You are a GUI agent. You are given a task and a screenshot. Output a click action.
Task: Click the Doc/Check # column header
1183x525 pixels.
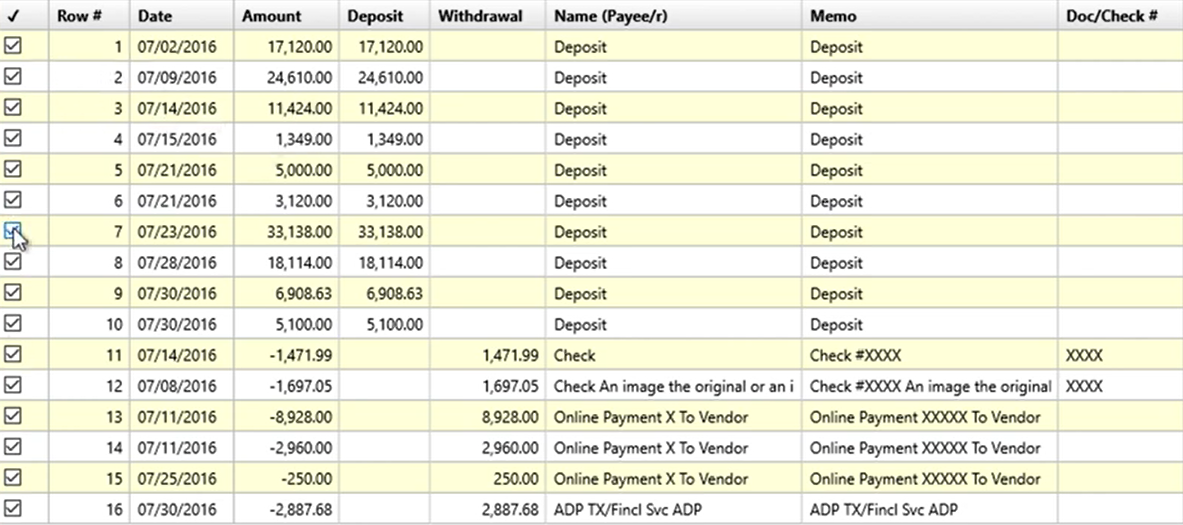[x=1120, y=15]
